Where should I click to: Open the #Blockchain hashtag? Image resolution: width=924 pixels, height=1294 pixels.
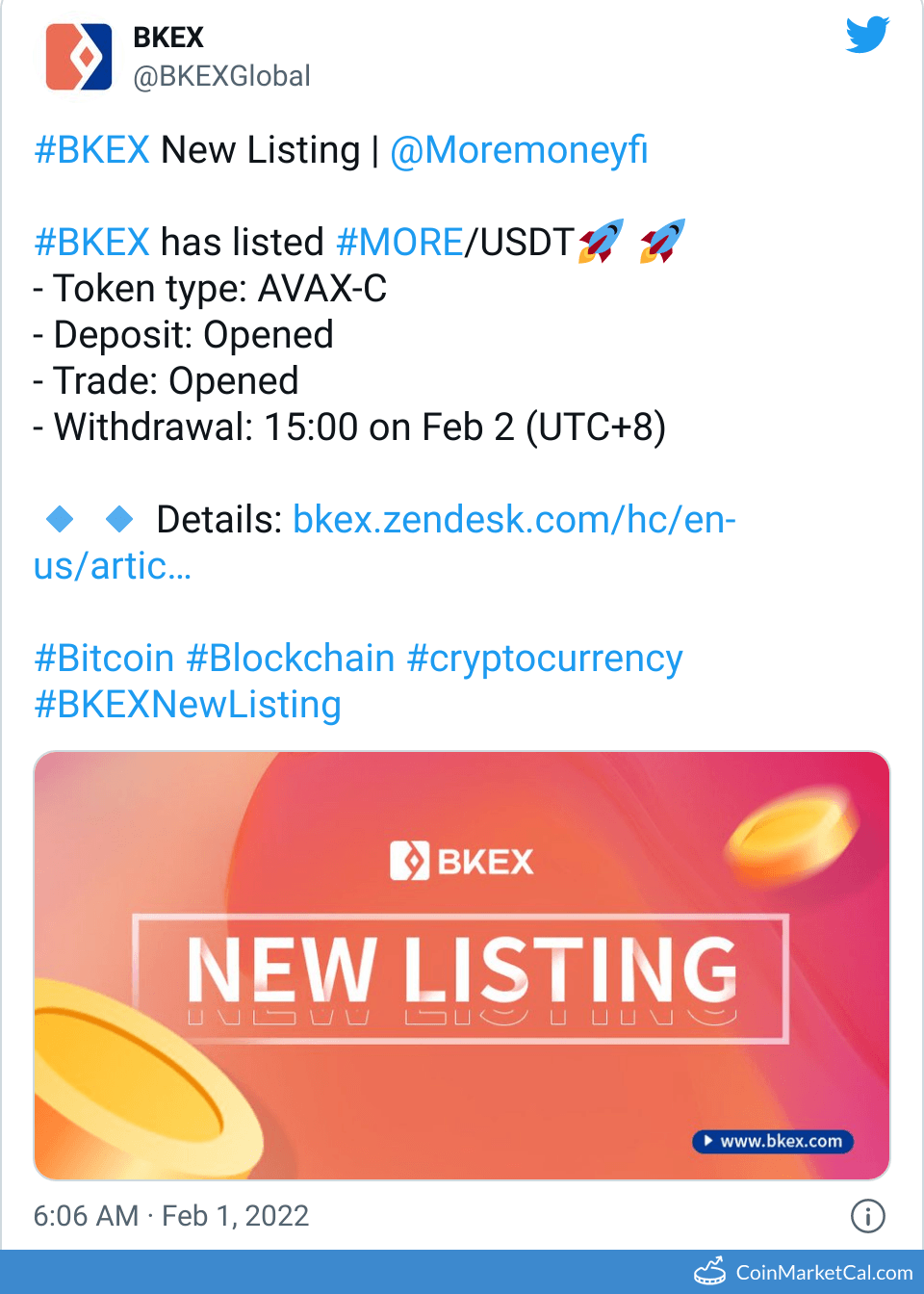coord(291,659)
